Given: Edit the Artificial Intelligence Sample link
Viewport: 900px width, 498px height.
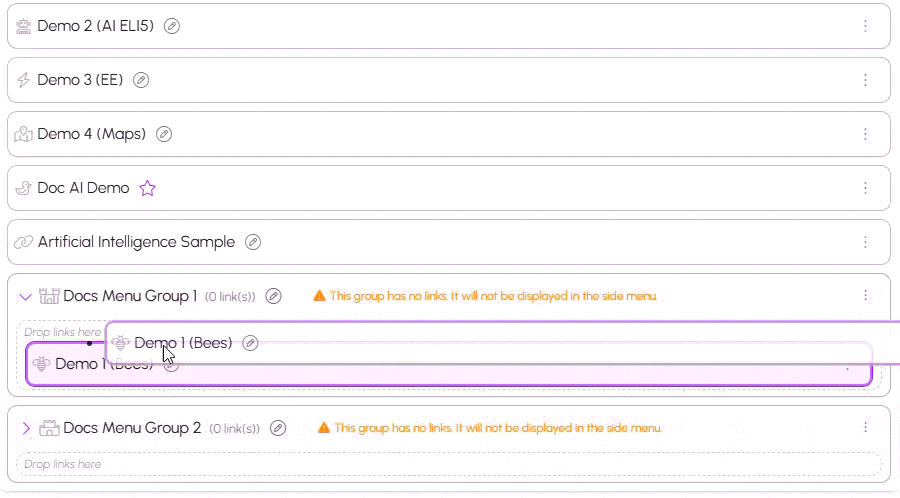Looking at the screenshot, I should pyautogui.click(x=253, y=242).
